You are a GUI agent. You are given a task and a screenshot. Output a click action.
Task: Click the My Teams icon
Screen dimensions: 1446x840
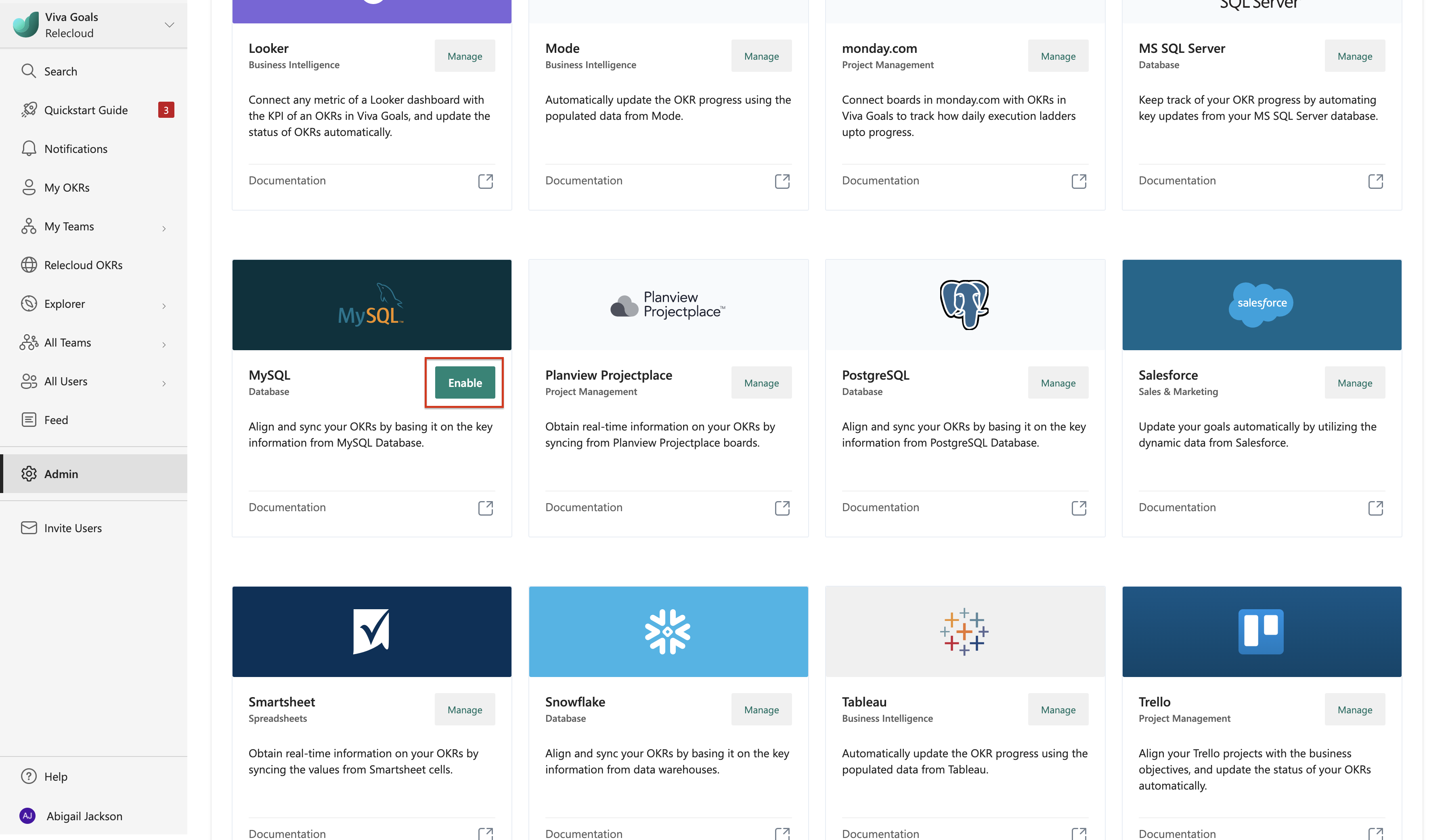(x=29, y=226)
